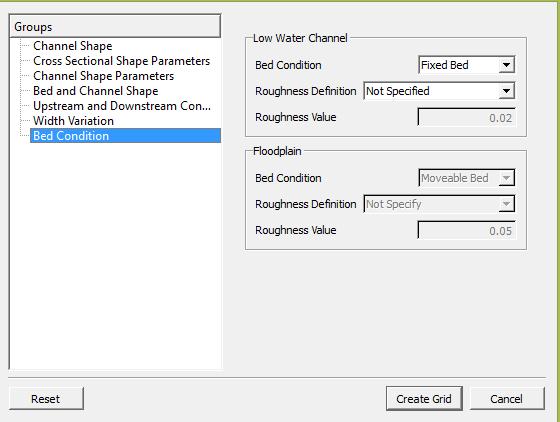Viewport: 560px width, 422px height.
Task: Open the Upstream and Downstream Con... group
Action: tap(122, 106)
